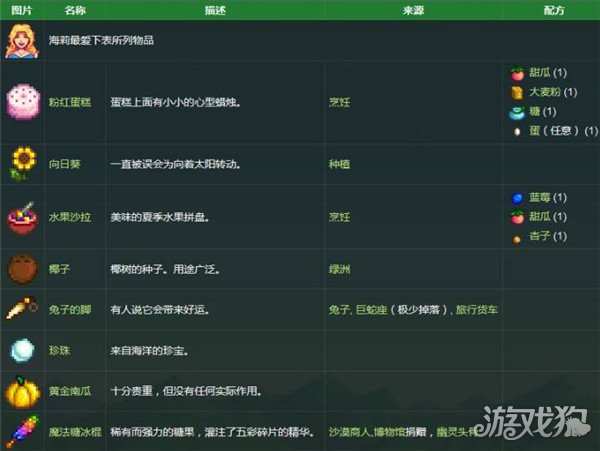The image size is (600, 451).
Task: Click the golden pumpkin icon
Action: [x=23, y=392]
